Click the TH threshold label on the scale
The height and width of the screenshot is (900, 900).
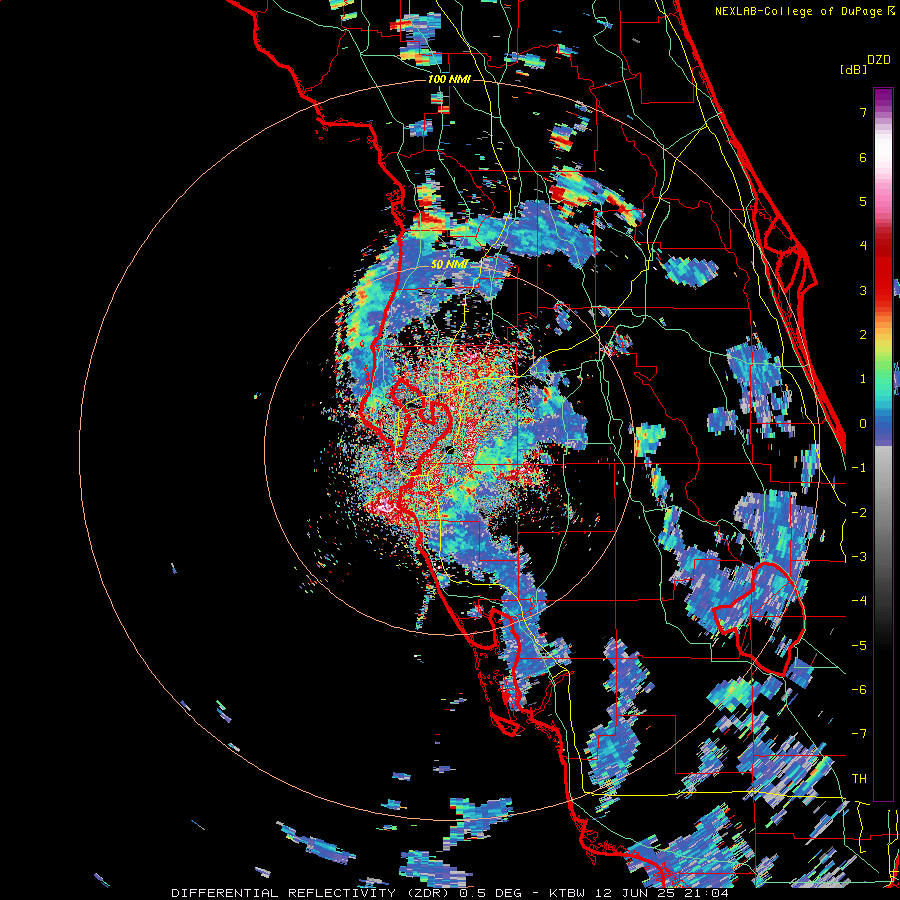[859, 779]
